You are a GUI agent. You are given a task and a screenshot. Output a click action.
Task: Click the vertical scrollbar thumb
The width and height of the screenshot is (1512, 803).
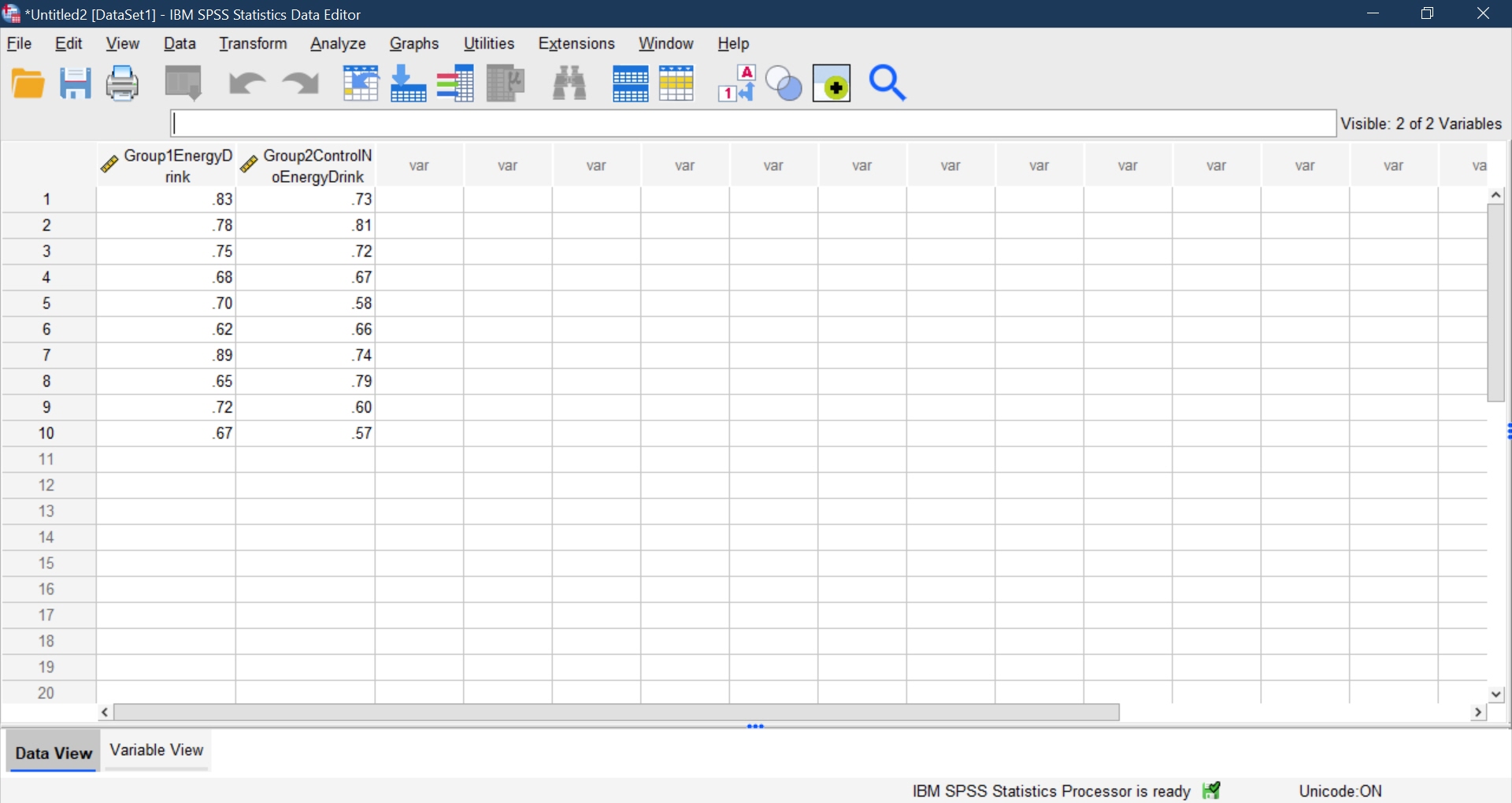click(1496, 303)
